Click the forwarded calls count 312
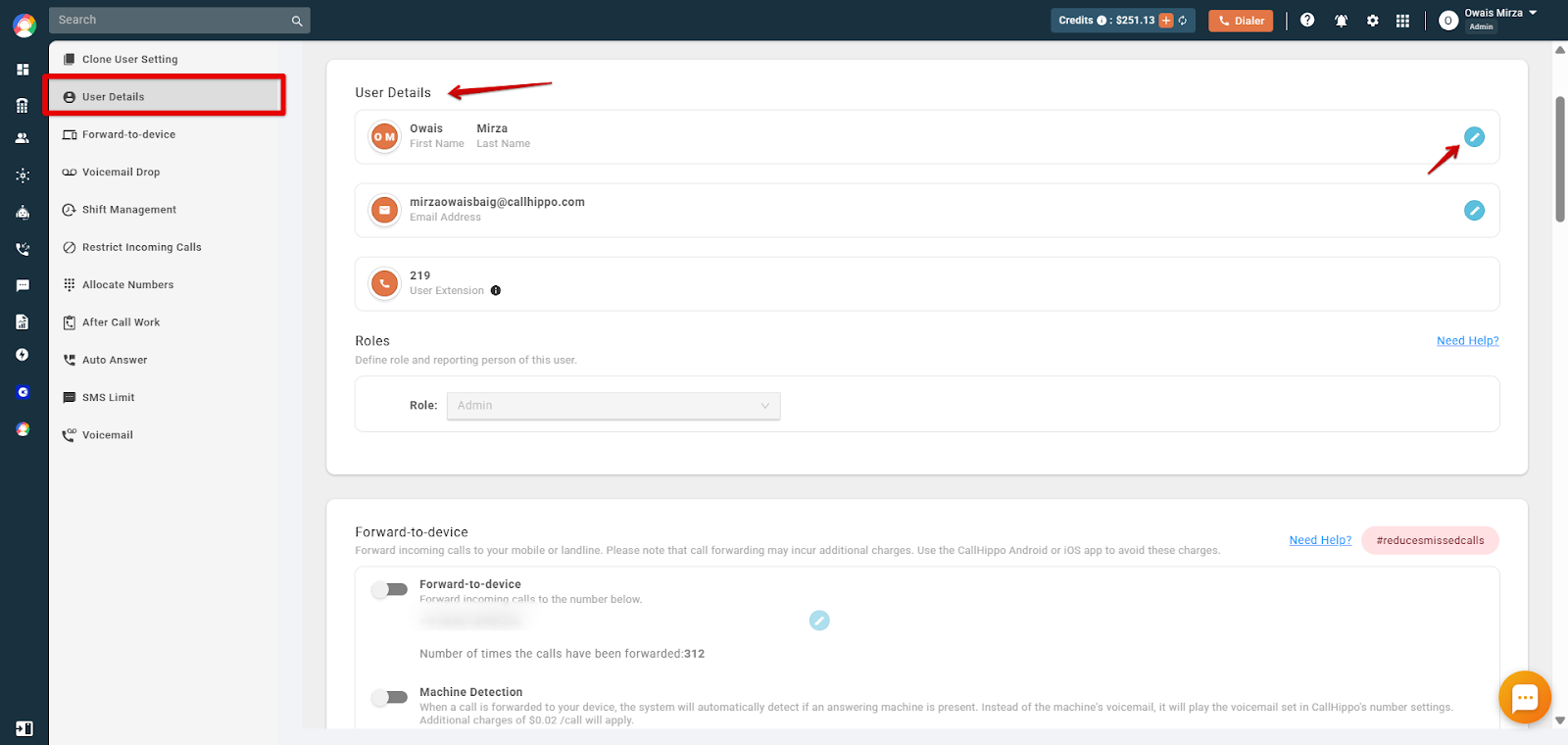Screen dimensions: 1568x745 tap(695, 654)
